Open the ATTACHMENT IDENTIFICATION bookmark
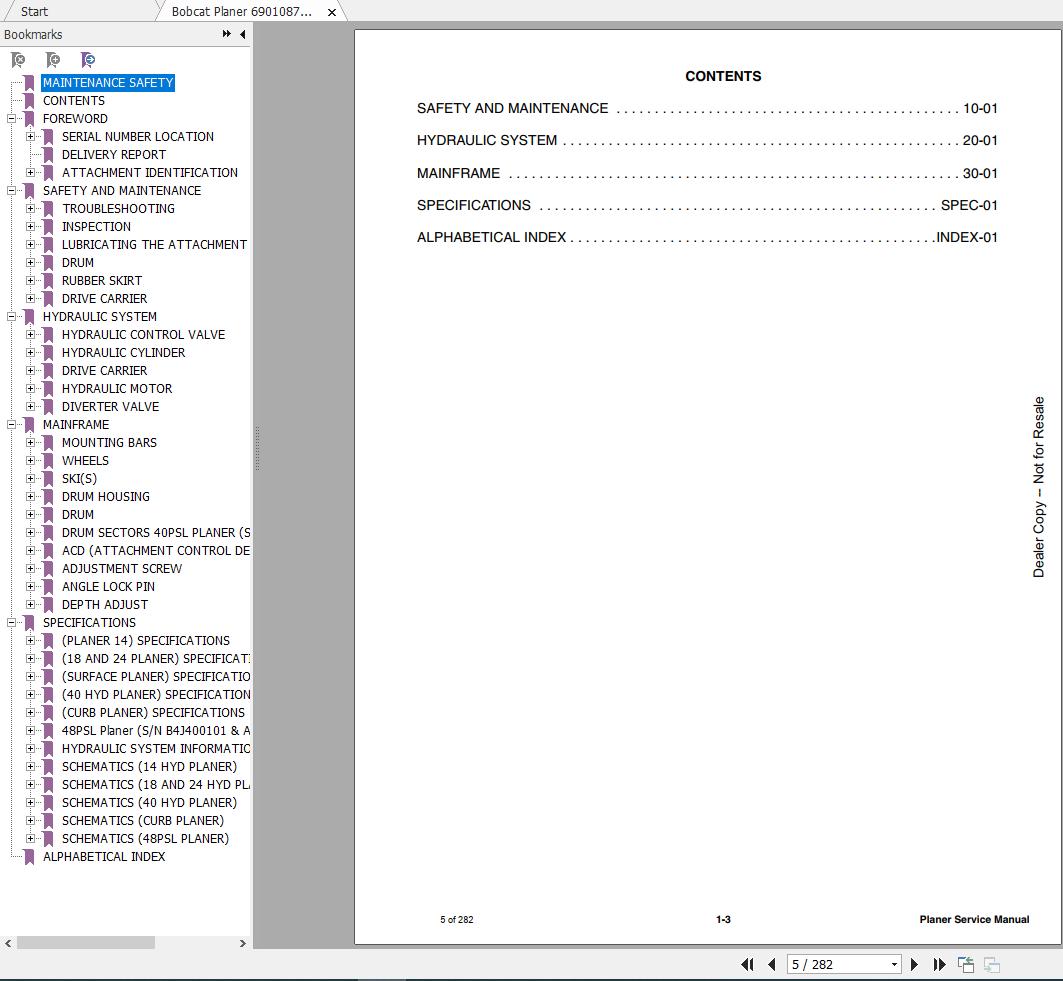The height and width of the screenshot is (981, 1063). tap(150, 173)
